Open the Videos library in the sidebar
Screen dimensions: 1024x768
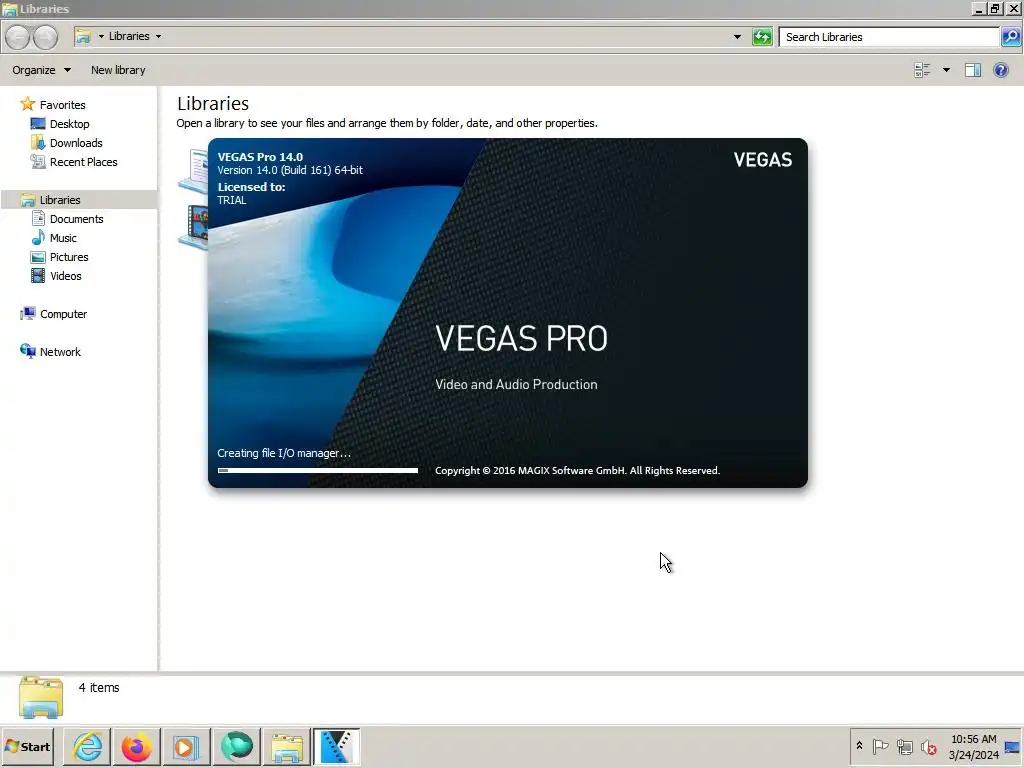click(x=66, y=276)
